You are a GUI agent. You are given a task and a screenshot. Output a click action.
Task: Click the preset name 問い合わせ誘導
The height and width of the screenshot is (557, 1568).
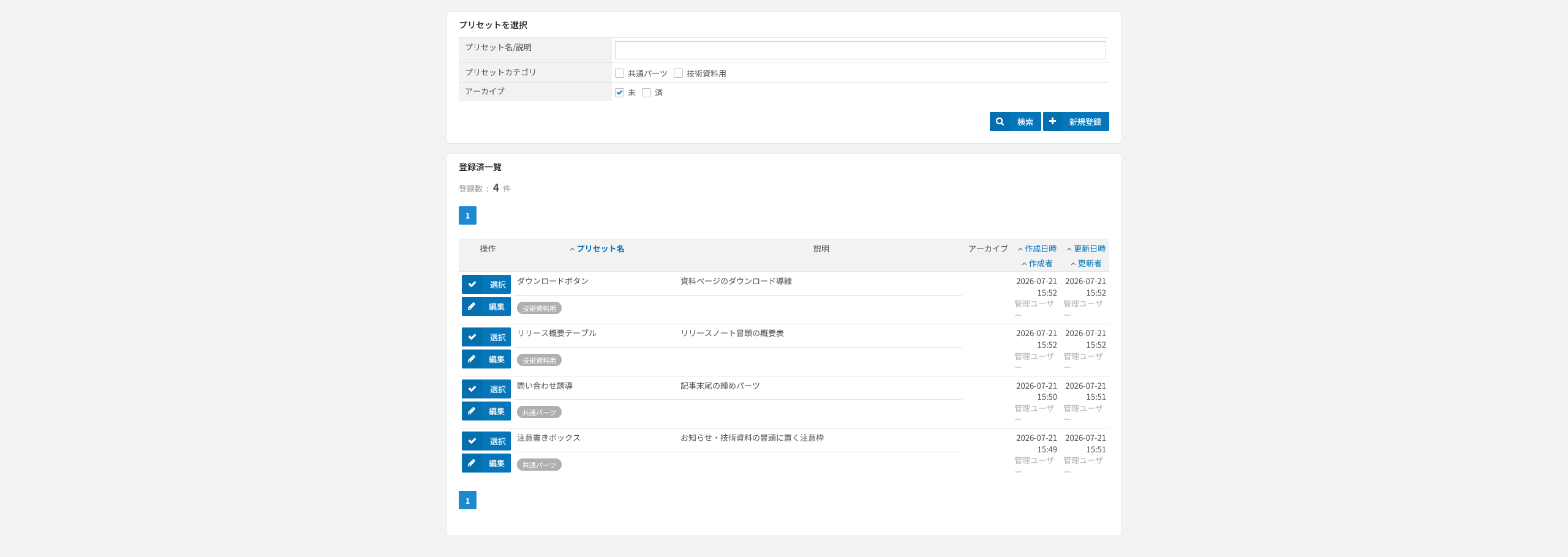pyautogui.click(x=545, y=386)
